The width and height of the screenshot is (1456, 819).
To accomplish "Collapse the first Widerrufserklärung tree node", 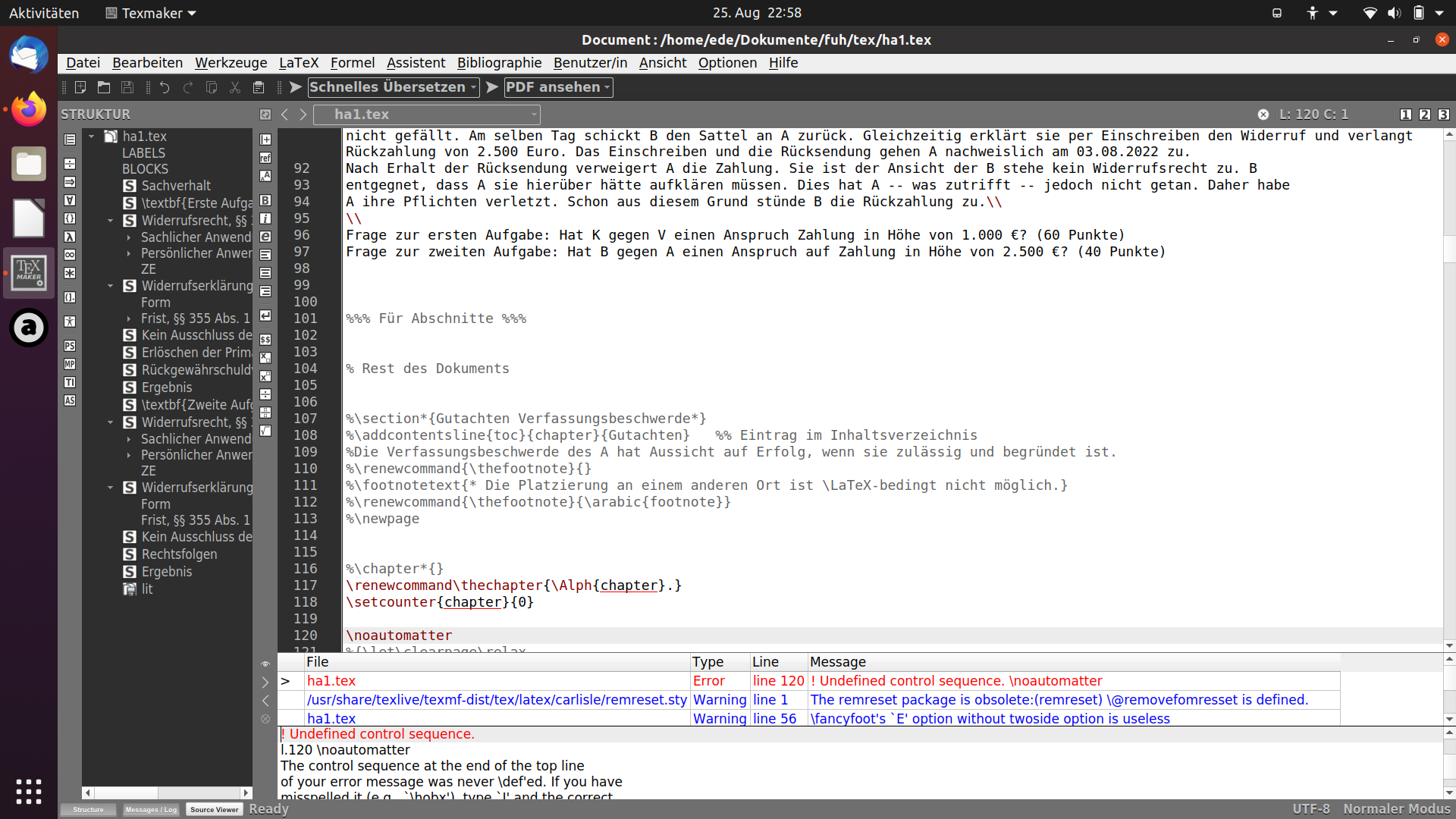I will (x=110, y=286).
